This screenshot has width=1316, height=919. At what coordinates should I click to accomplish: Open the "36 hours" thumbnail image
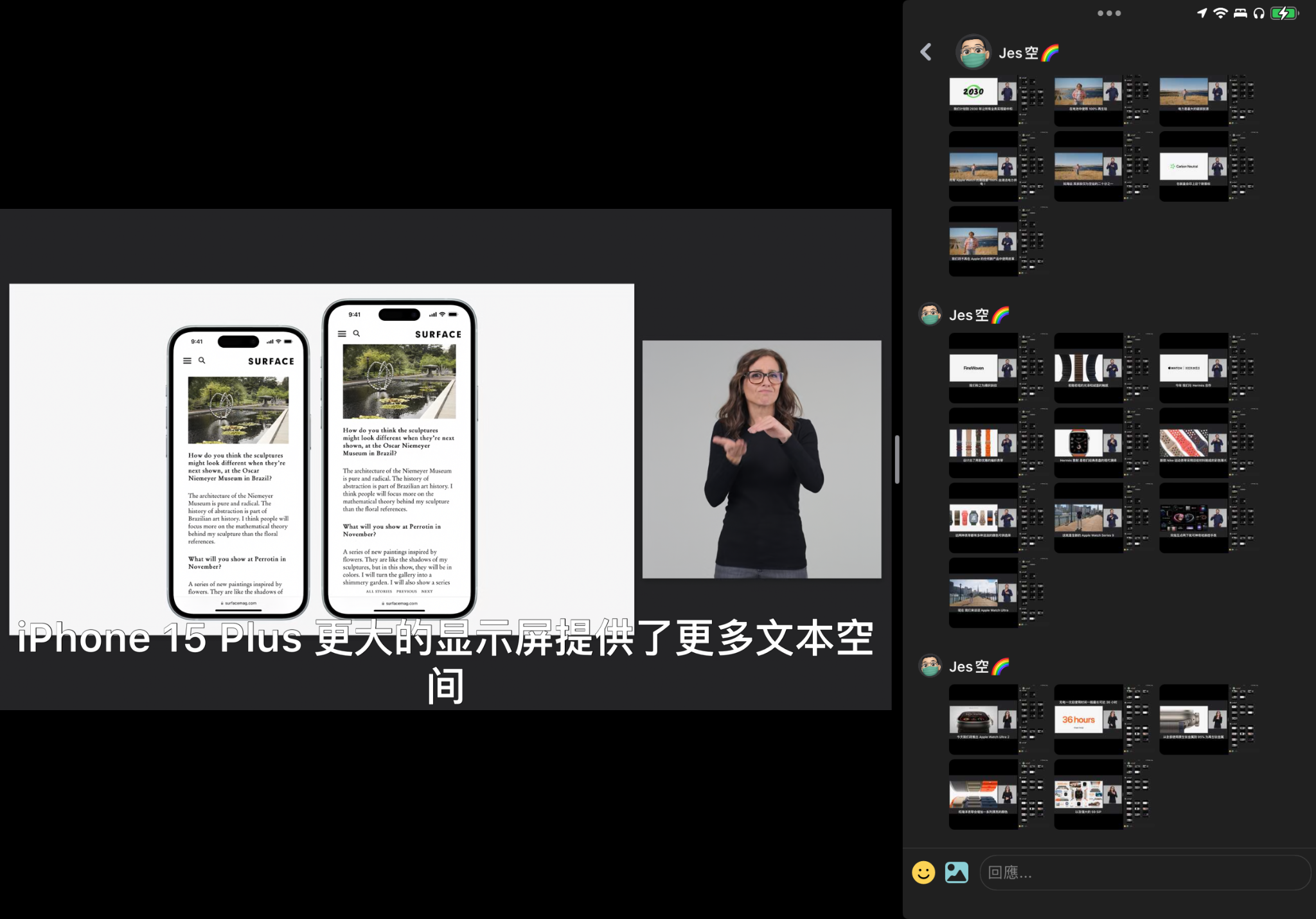[x=1101, y=719]
